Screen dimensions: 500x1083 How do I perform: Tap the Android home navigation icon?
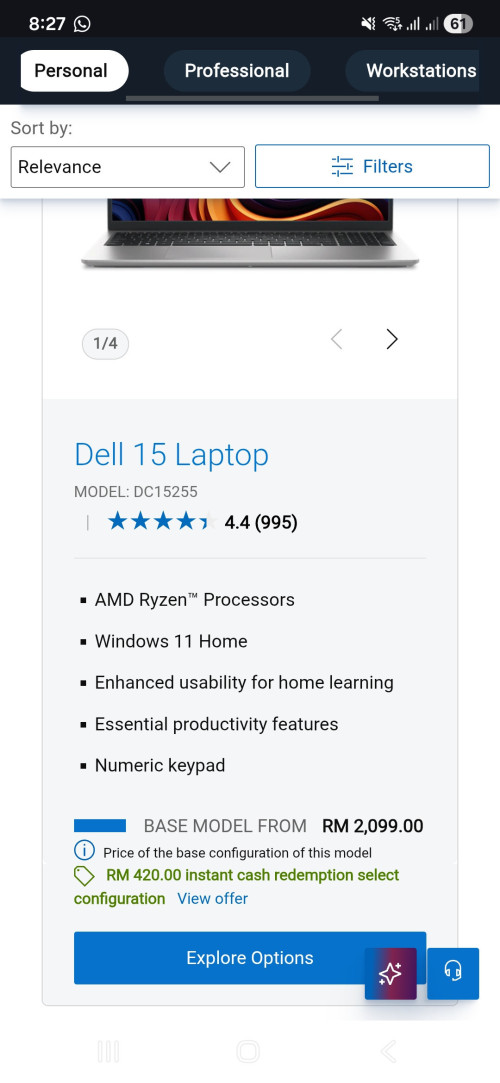tap(248, 1051)
